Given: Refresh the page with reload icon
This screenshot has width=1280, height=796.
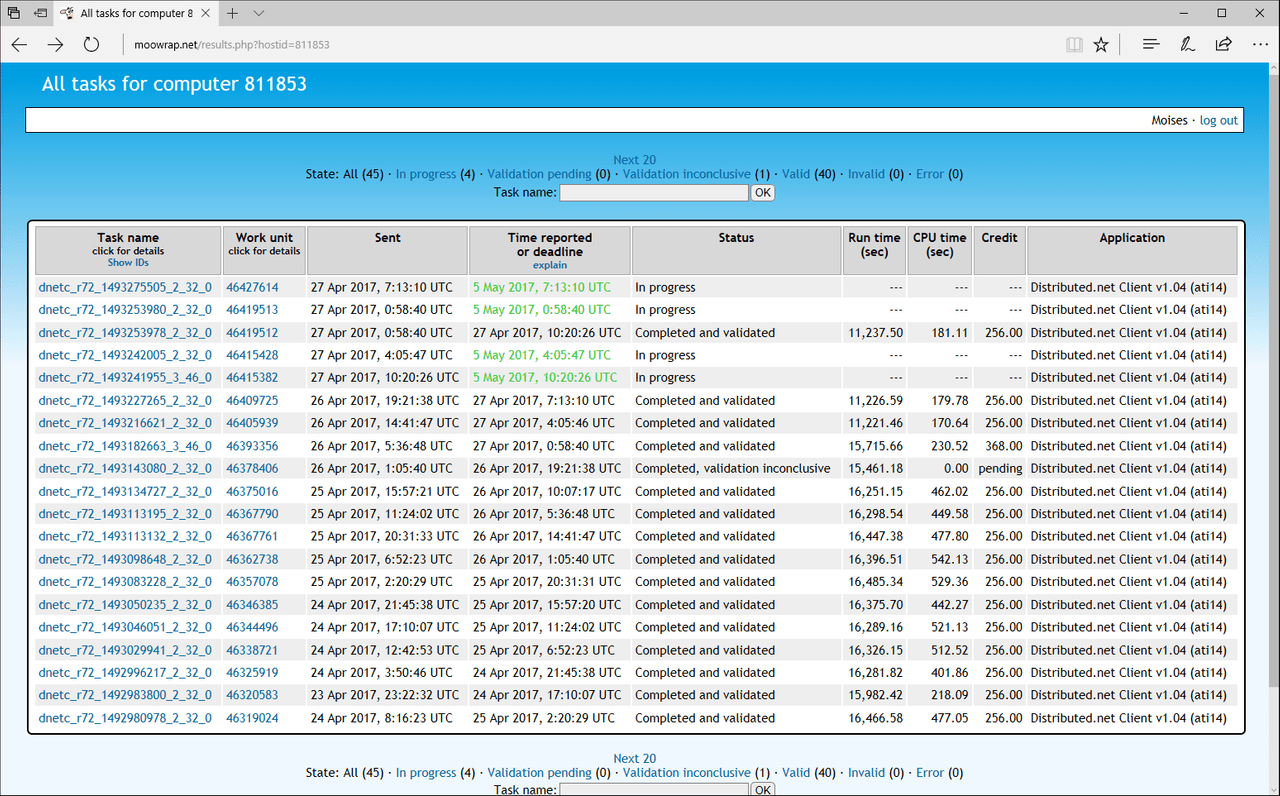Looking at the screenshot, I should click(x=91, y=45).
